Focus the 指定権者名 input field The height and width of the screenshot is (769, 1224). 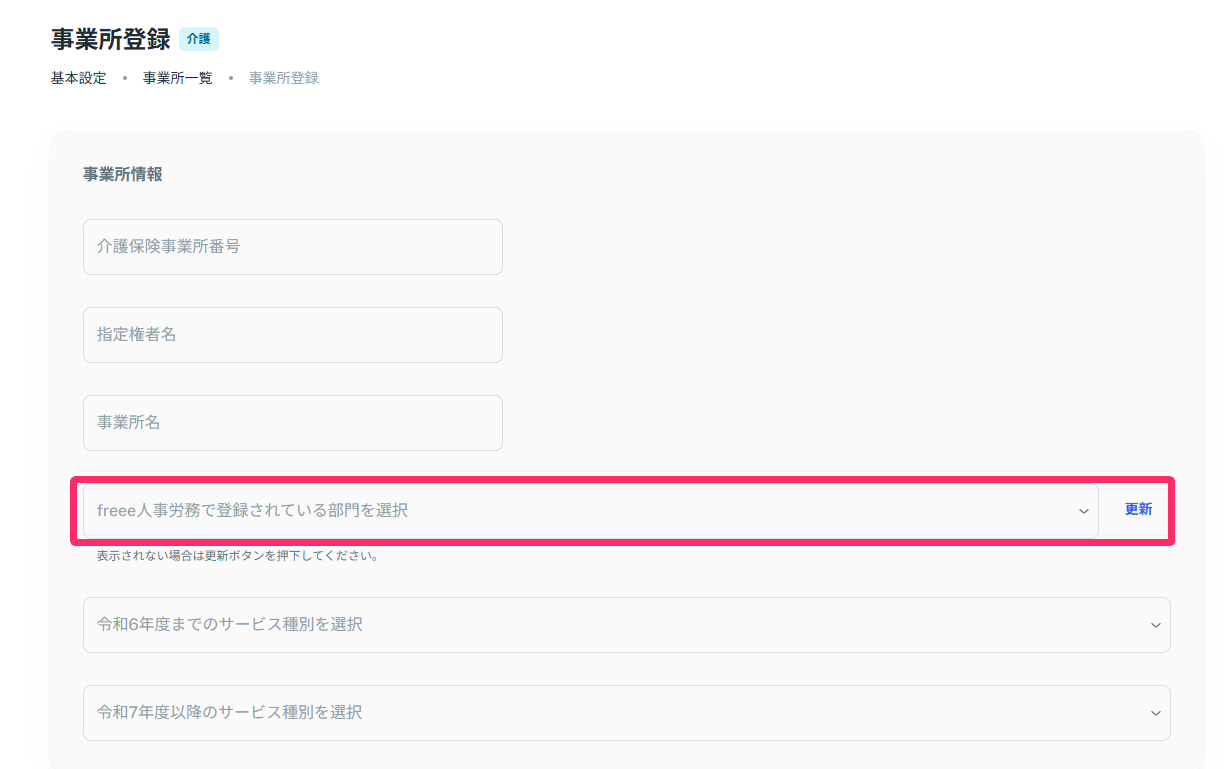tap(293, 335)
